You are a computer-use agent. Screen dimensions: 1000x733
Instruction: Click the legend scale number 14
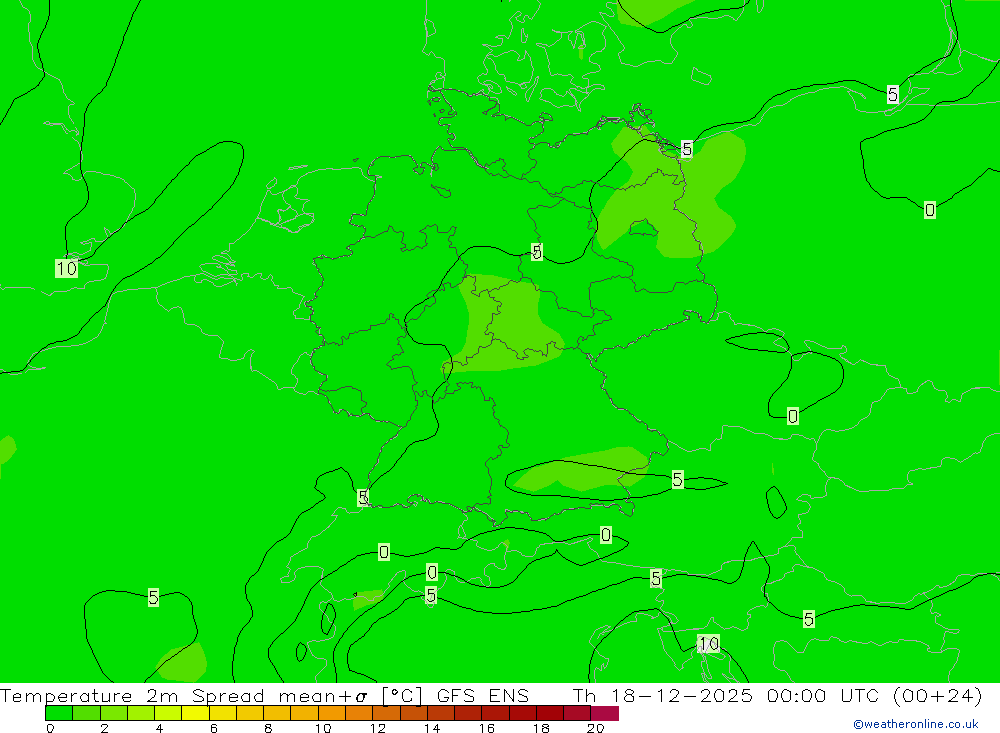click(x=432, y=728)
